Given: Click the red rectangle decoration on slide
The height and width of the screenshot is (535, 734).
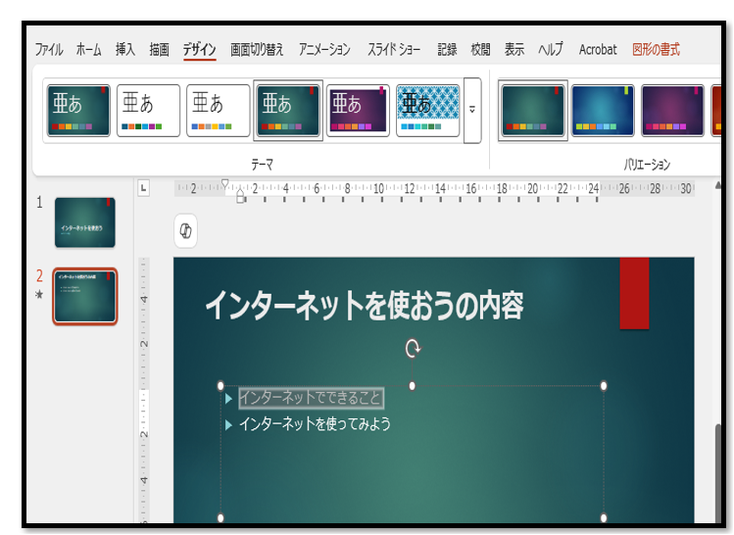Looking at the screenshot, I should [x=634, y=293].
